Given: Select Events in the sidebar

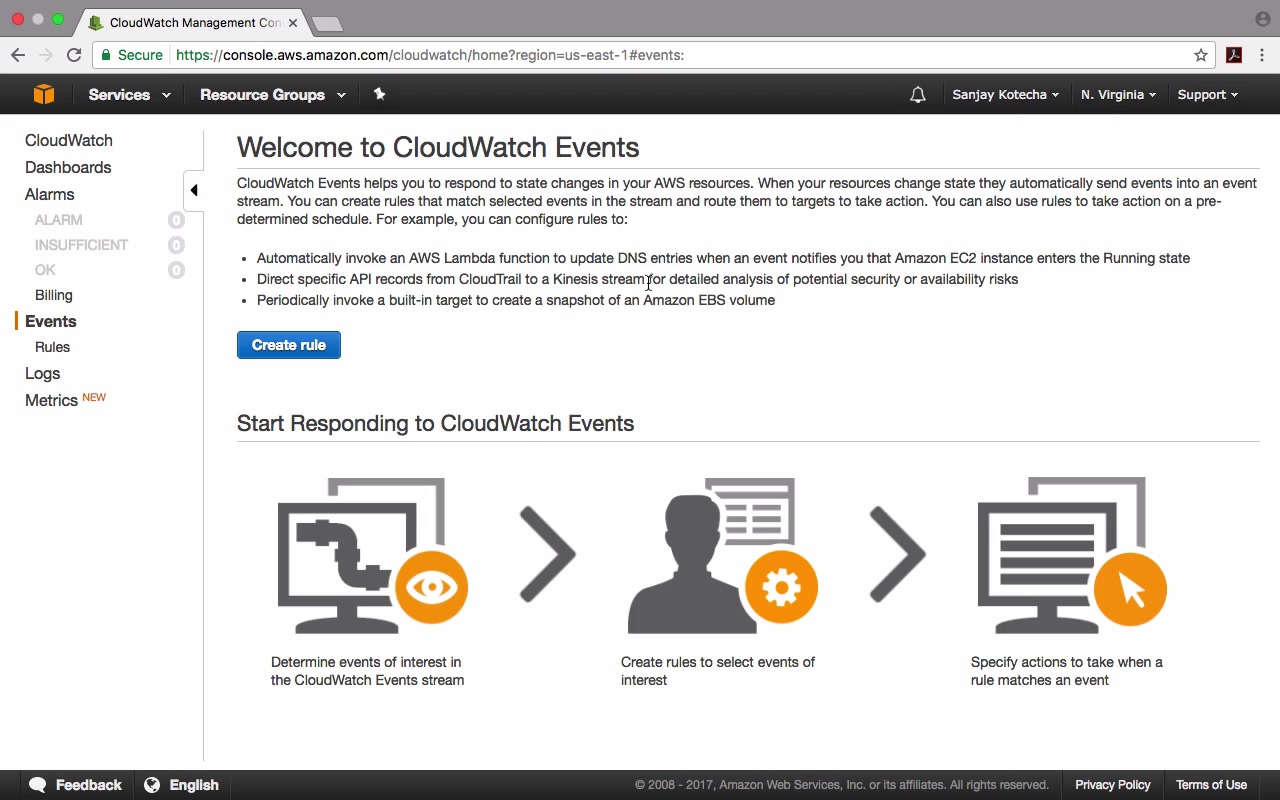Looking at the screenshot, I should tap(51, 321).
